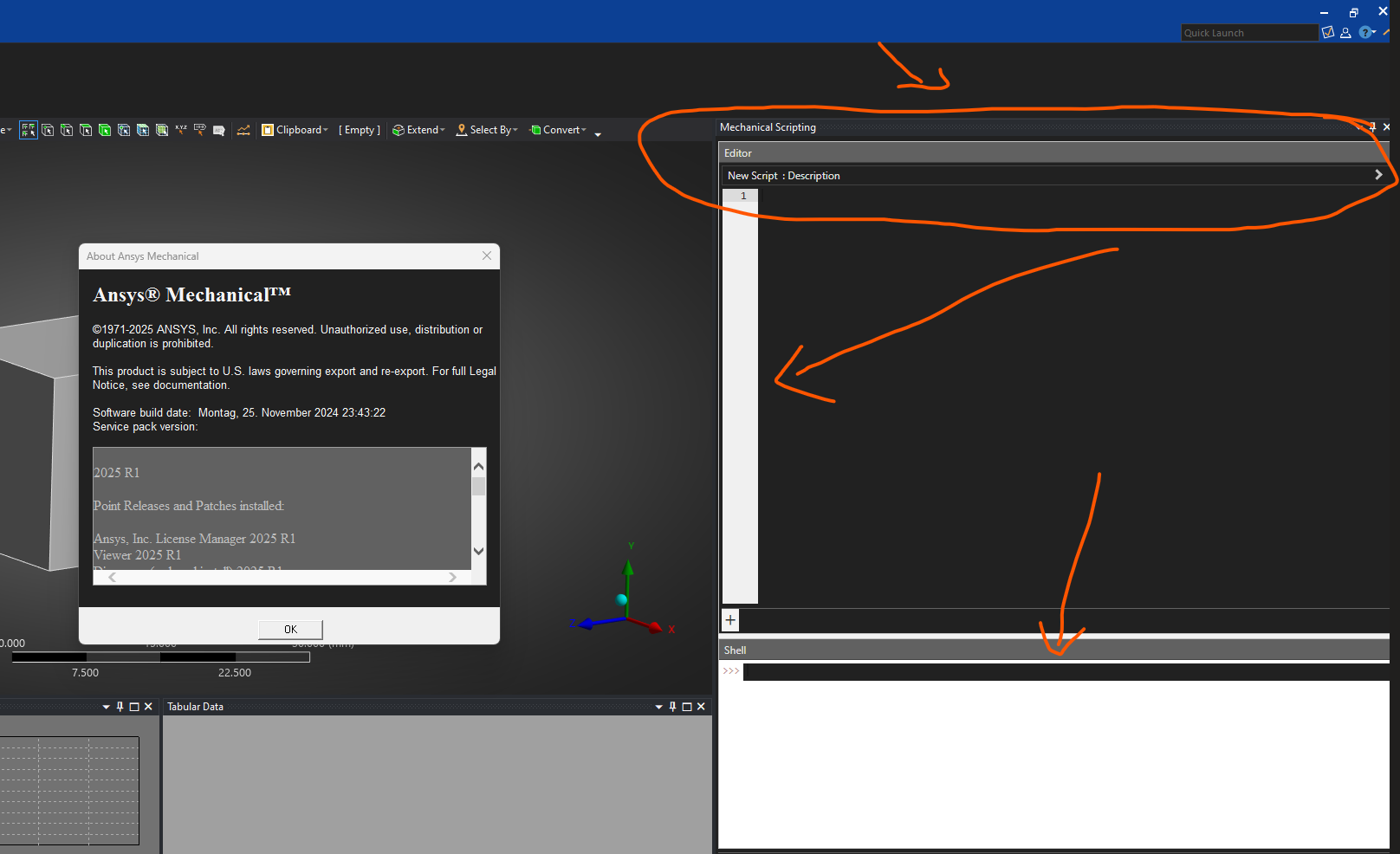Image resolution: width=1400 pixels, height=854 pixels.
Task: Click the left arrow of the horizontal version scrollbar
Action: coord(112,577)
